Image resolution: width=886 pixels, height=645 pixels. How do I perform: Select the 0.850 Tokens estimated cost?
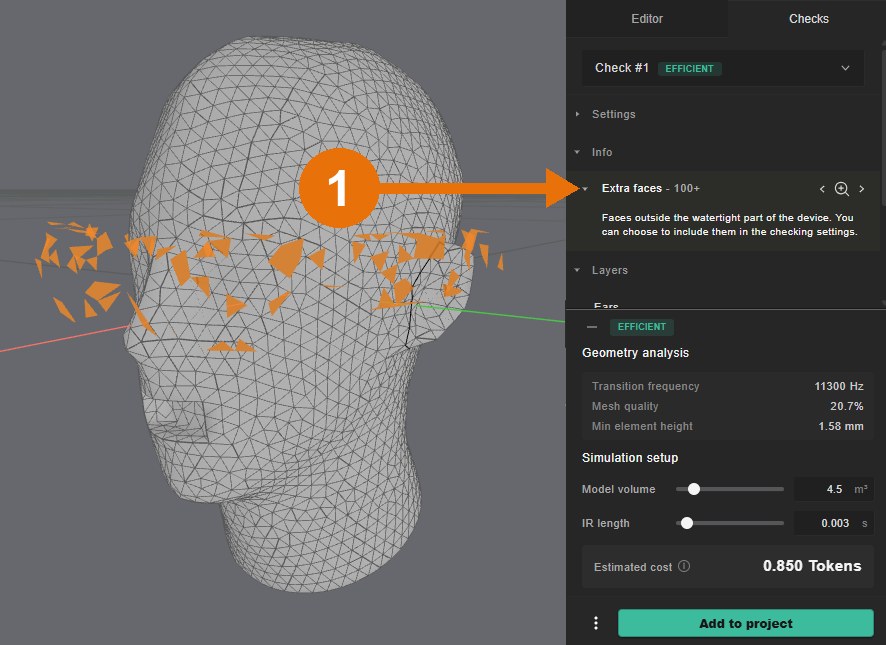tap(812, 566)
